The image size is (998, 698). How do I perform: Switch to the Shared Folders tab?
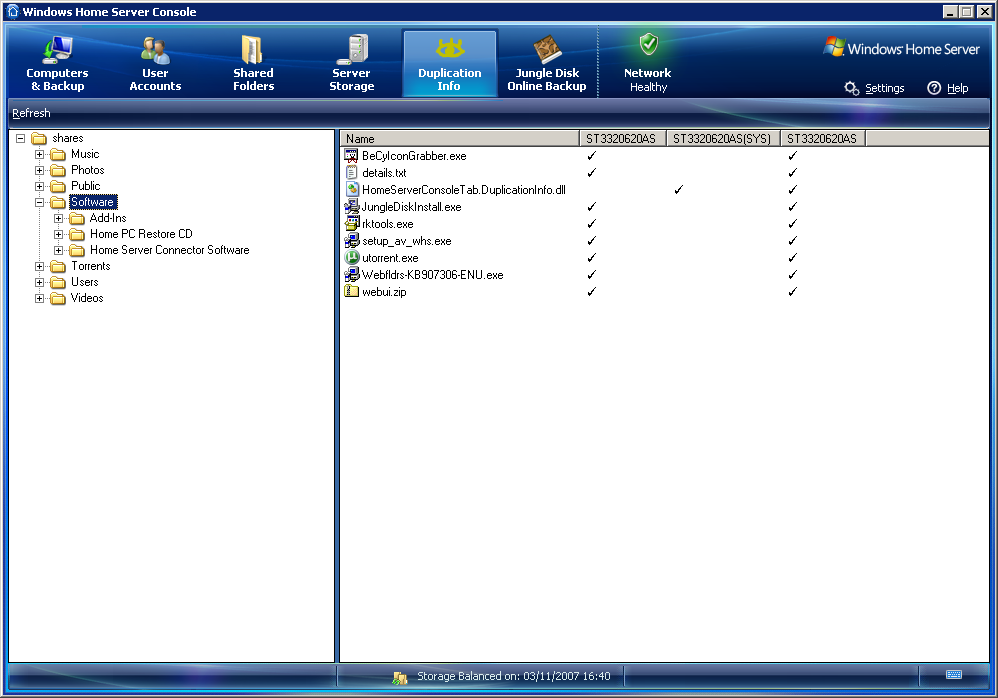[x=253, y=64]
